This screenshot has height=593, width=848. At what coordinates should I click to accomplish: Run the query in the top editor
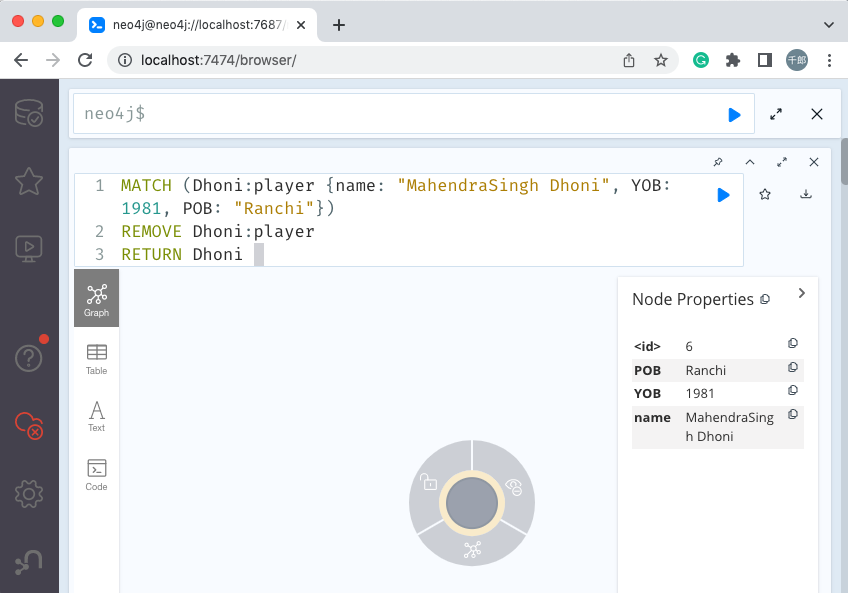(x=734, y=115)
